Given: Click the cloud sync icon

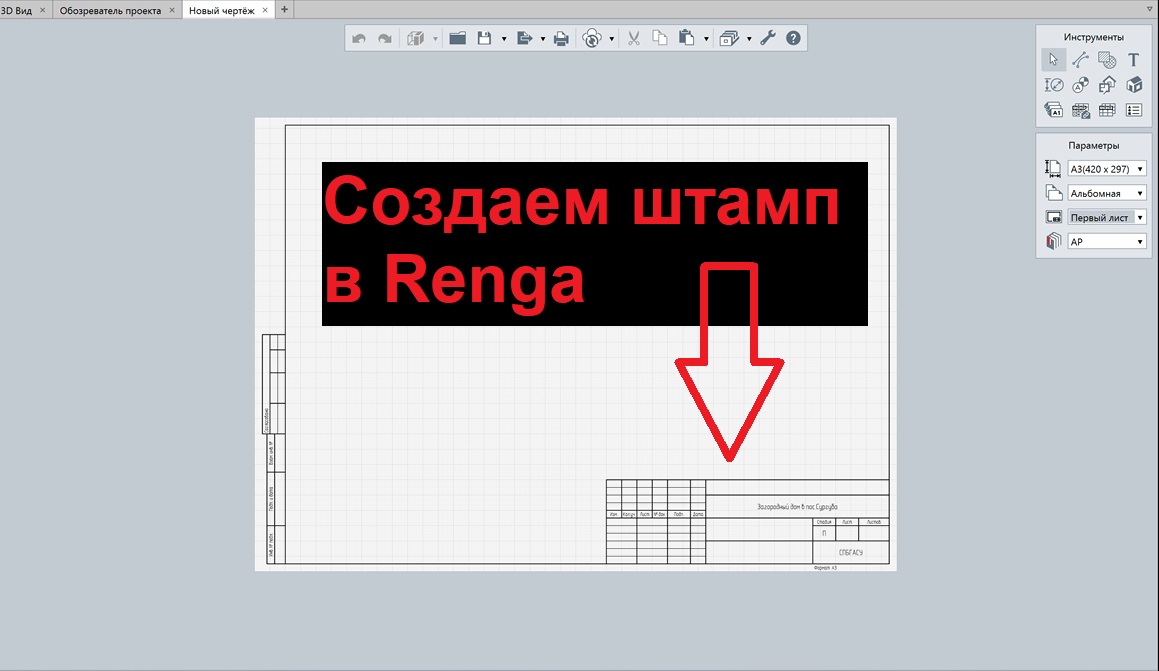Looking at the screenshot, I should coord(592,38).
